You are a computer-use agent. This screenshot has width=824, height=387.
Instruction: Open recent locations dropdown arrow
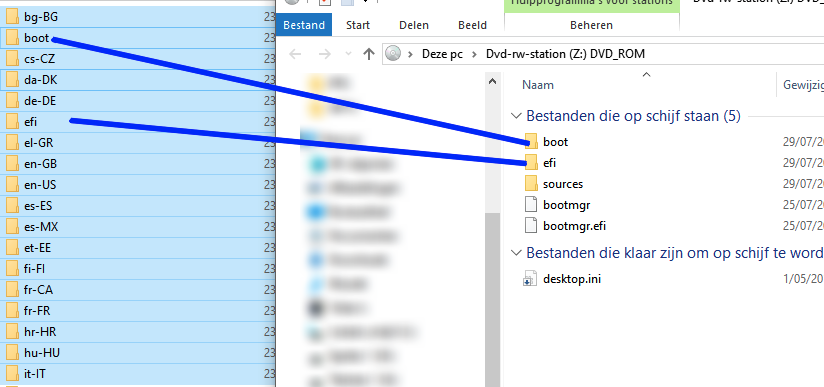click(348, 54)
